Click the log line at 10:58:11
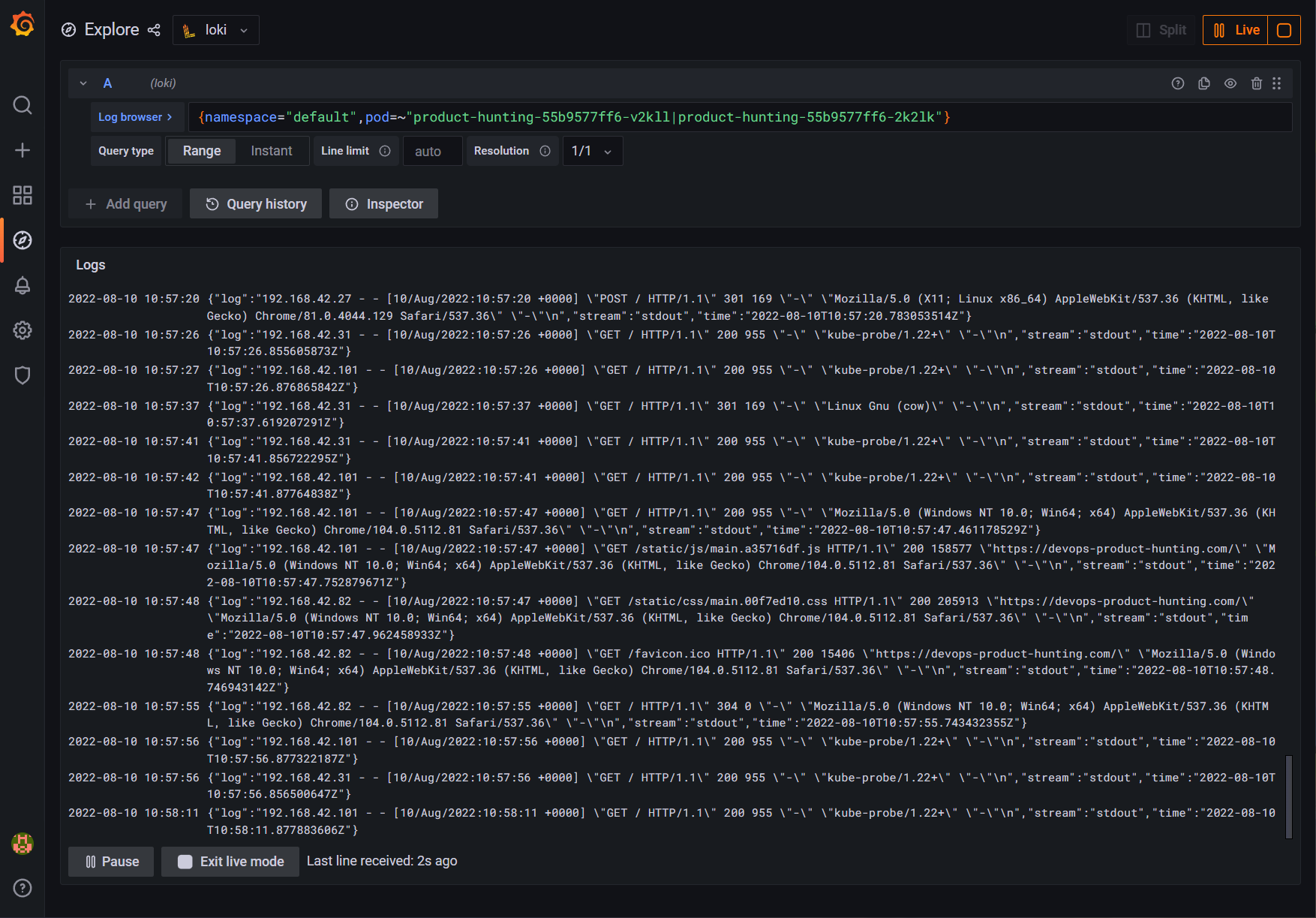The height and width of the screenshot is (918, 1316). (x=672, y=821)
